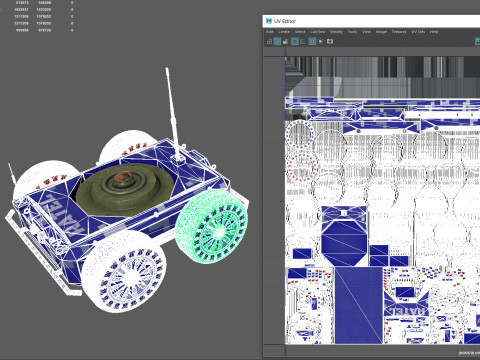The height and width of the screenshot is (360, 480).
Task: Toggle the highlighted texture borders icon
Action: pyautogui.click(x=295, y=41)
